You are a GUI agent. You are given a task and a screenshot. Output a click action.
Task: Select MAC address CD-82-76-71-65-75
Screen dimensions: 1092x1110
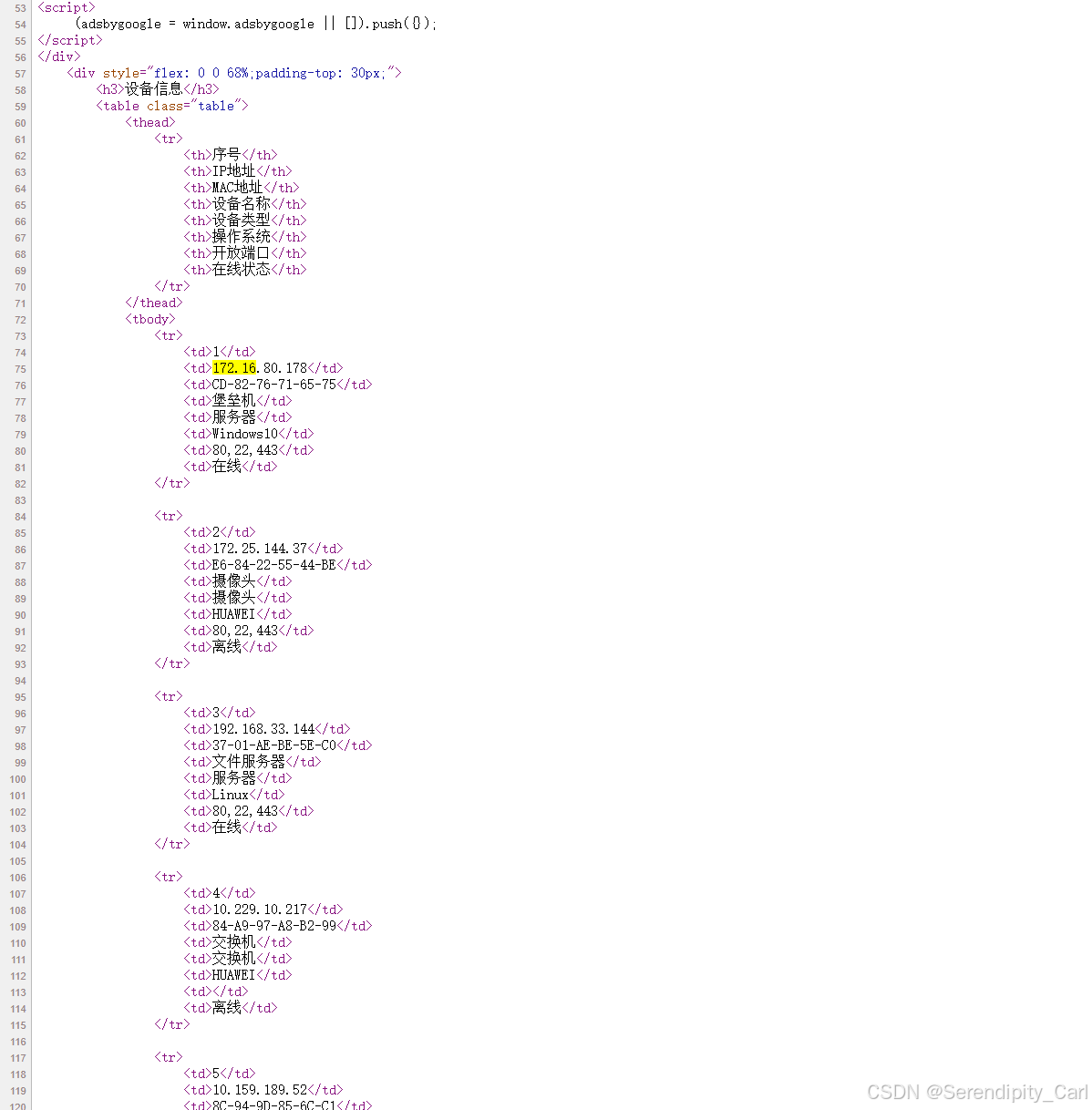pos(274,385)
